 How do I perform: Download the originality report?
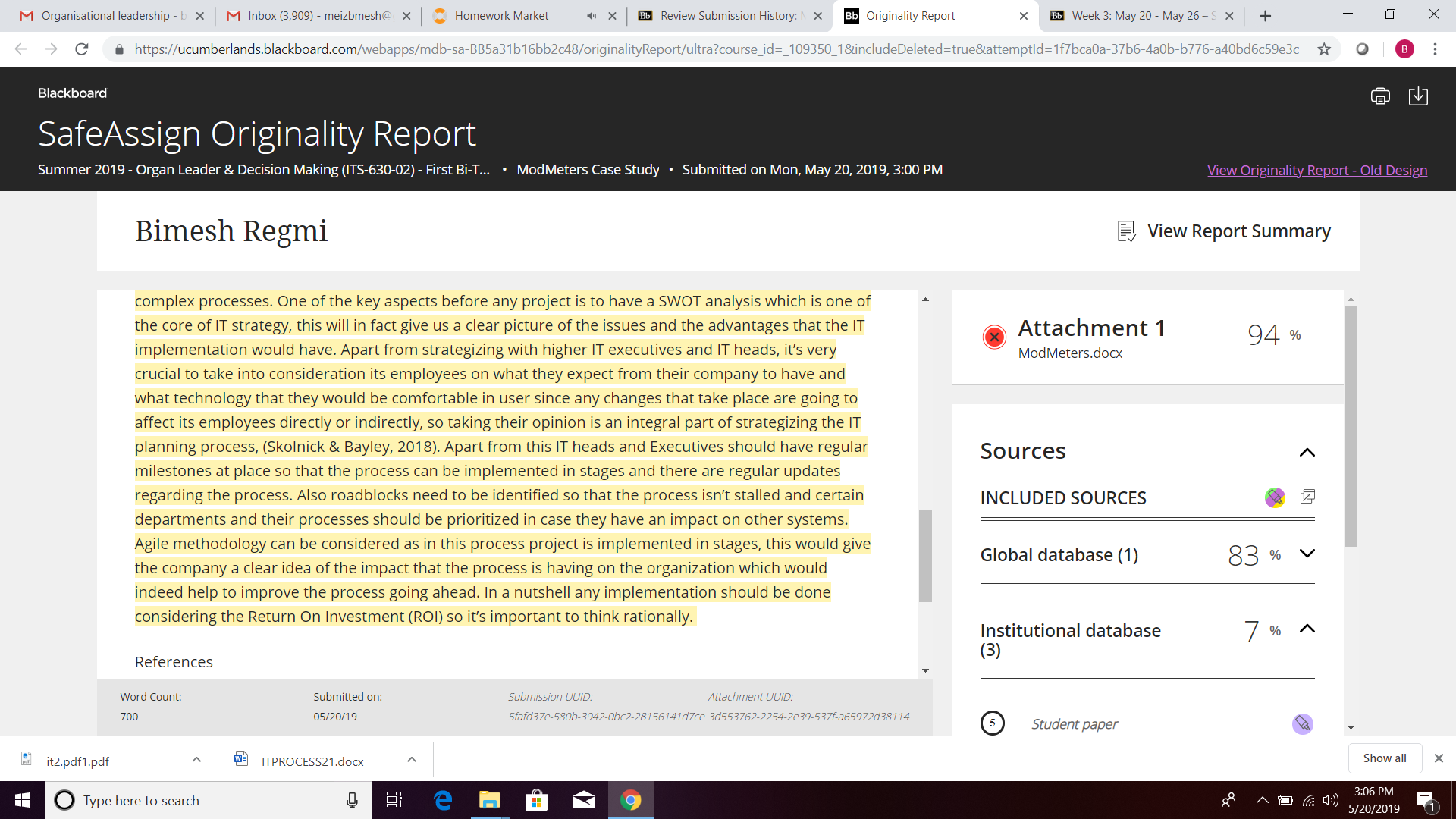[x=1418, y=96]
